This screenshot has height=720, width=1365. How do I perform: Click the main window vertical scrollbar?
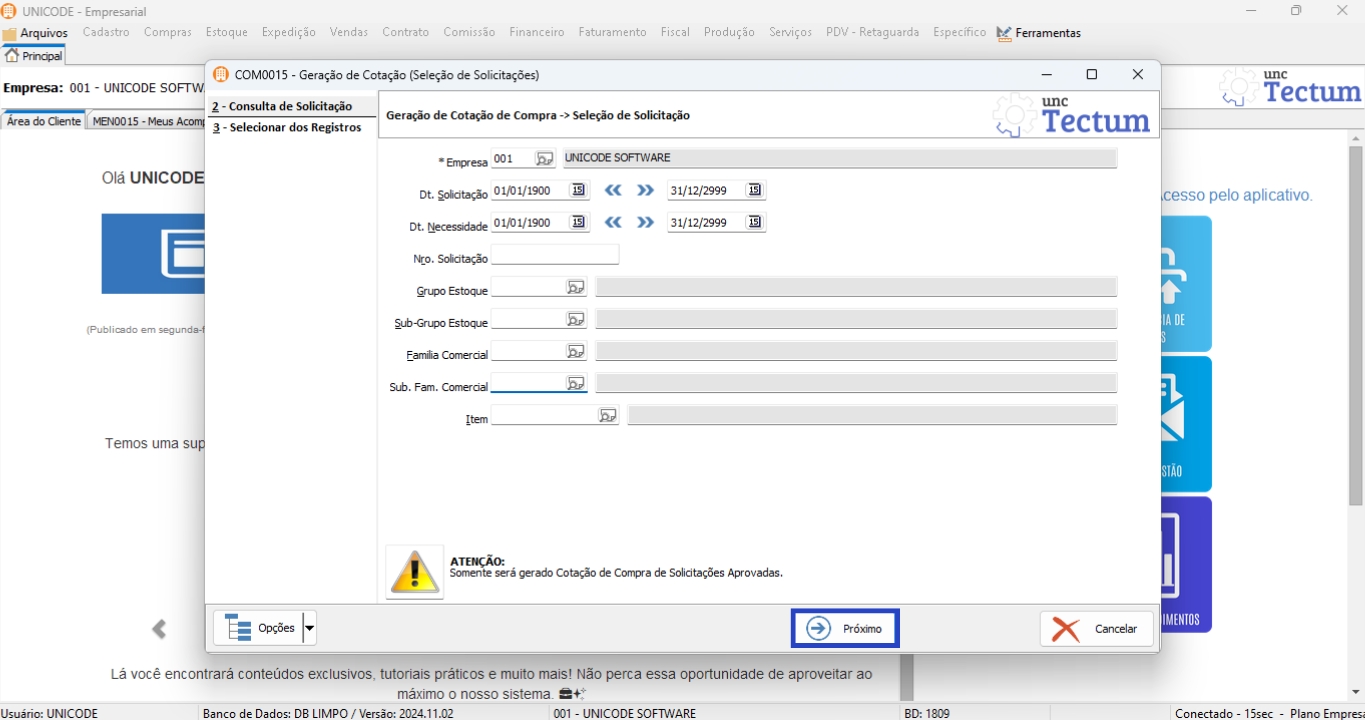coord(1356,400)
